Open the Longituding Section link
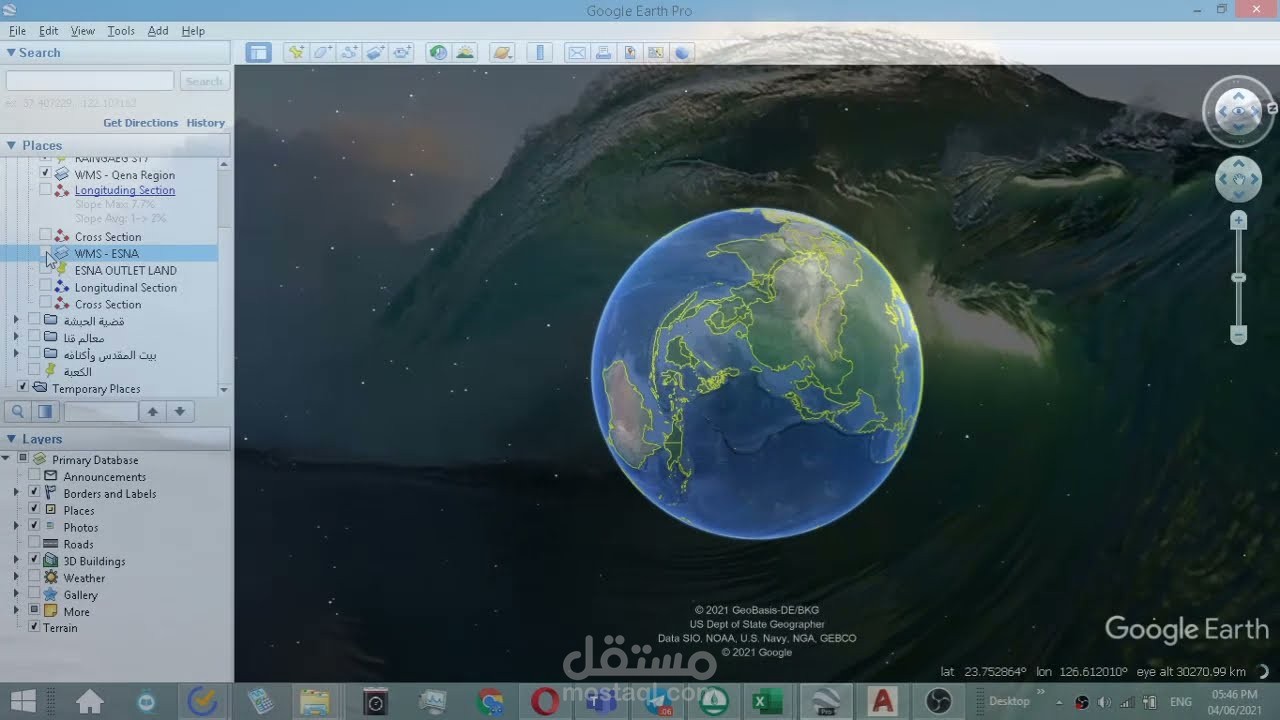Screen dimensions: 1280x720 (125, 190)
